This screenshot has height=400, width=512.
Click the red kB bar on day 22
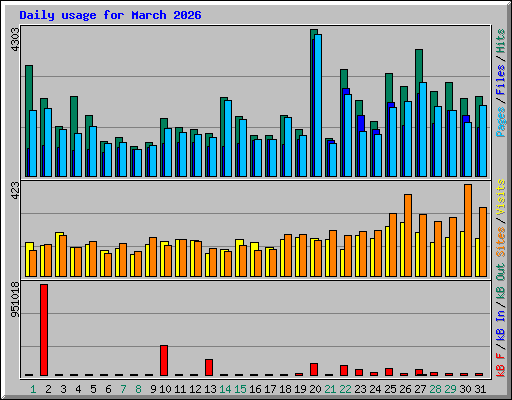pyautogui.click(x=344, y=370)
